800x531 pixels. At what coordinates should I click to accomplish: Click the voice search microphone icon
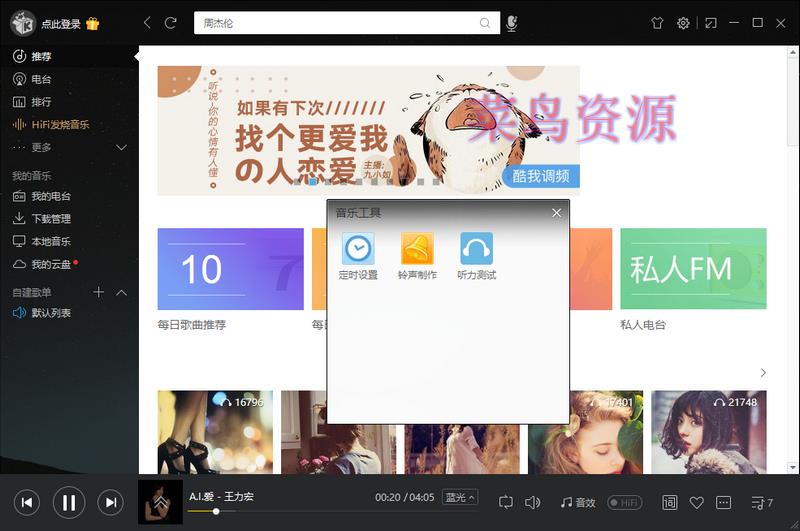(x=512, y=23)
